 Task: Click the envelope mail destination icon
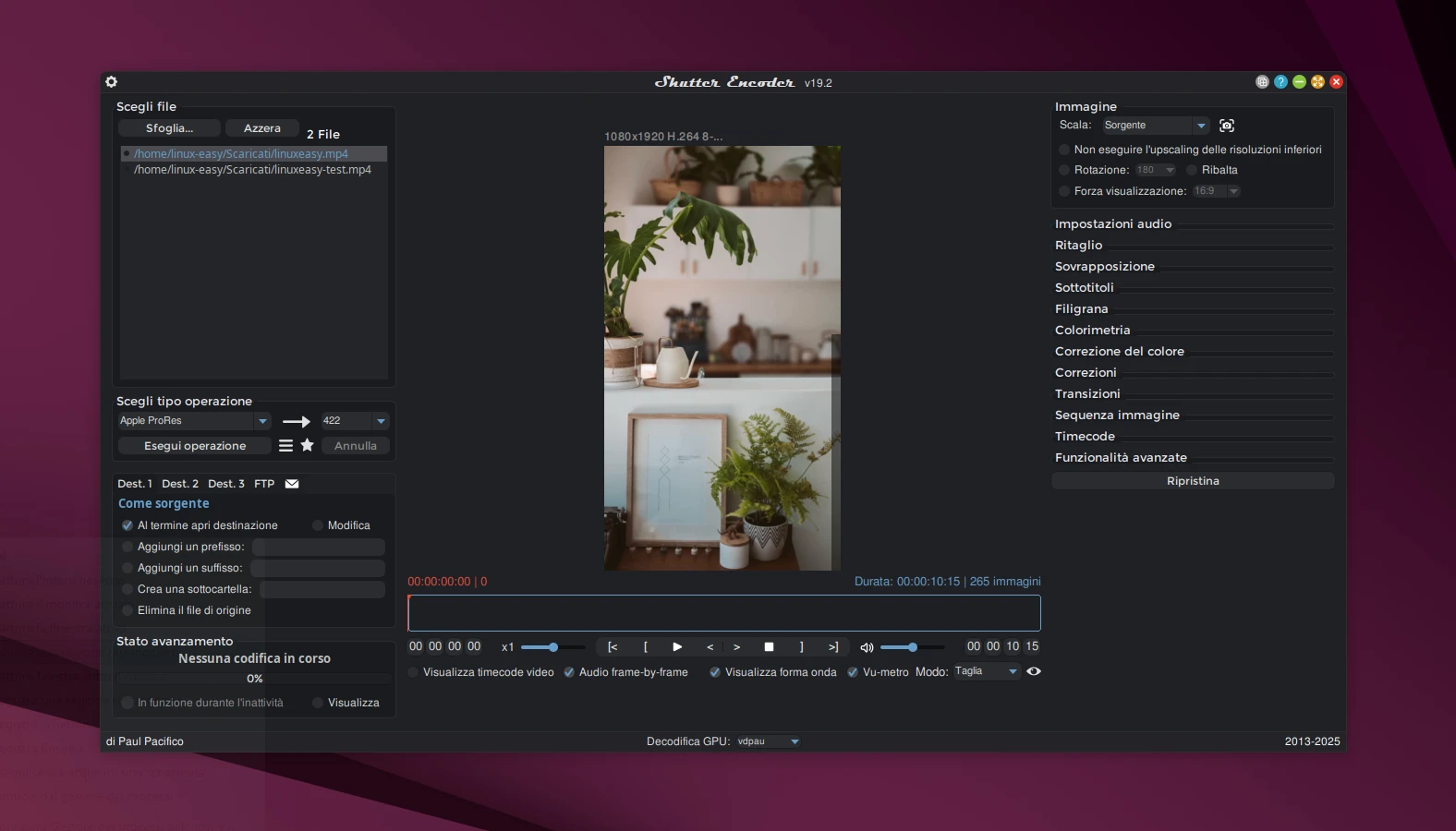click(292, 484)
